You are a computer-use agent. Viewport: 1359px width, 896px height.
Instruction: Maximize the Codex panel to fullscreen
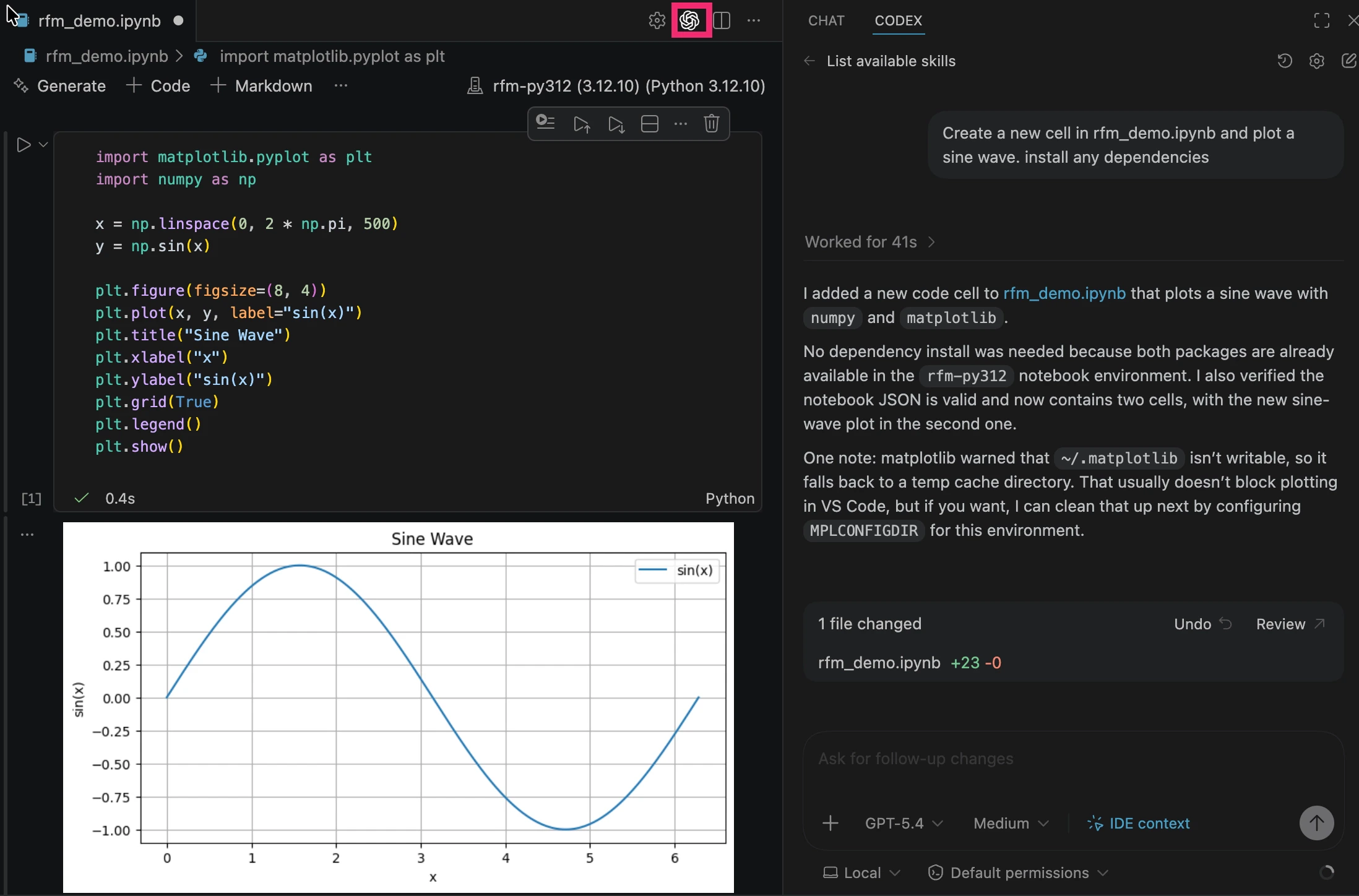point(1321,20)
